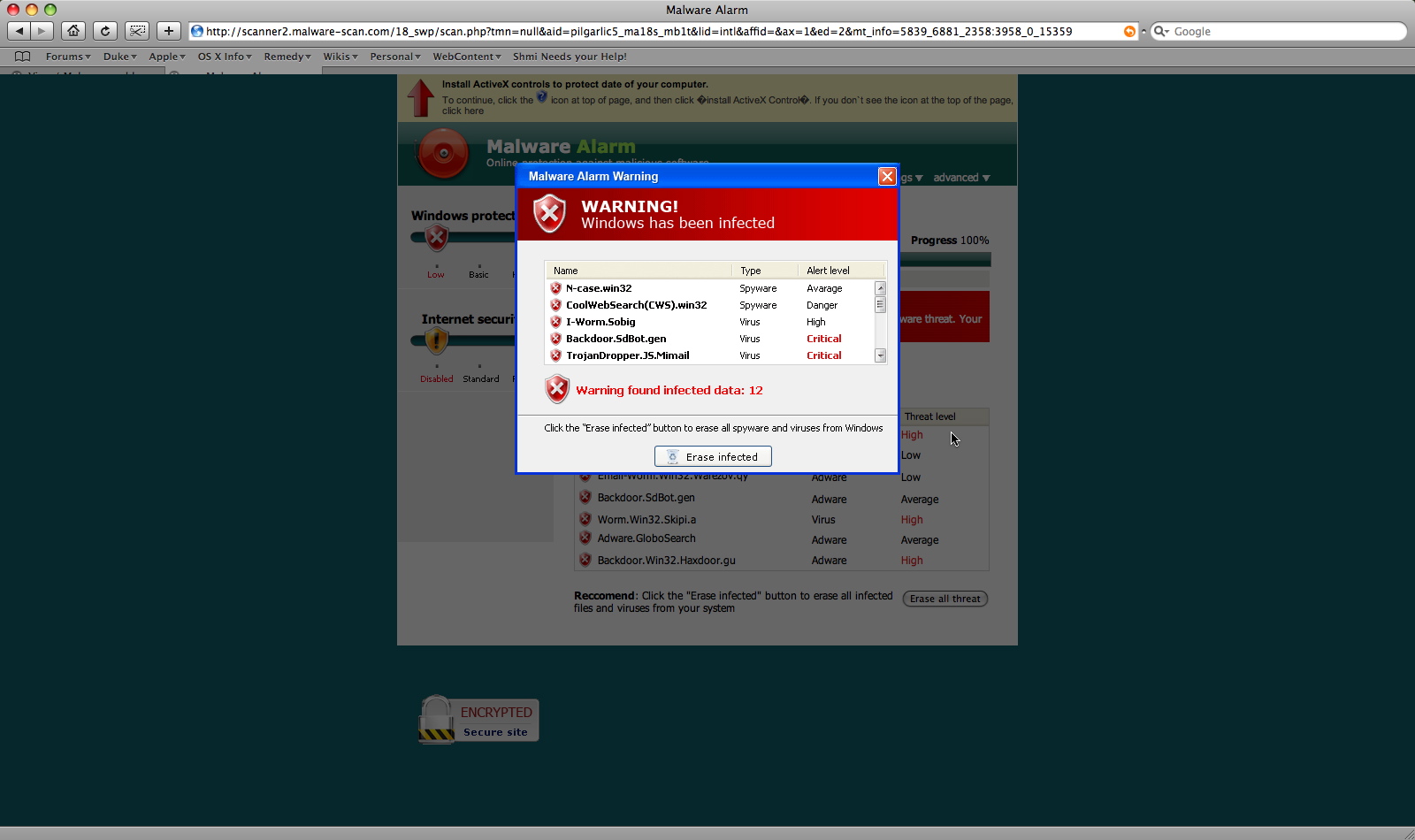Viewport: 1415px width, 840px height.
Task: Move the Windows protection shield slider
Action: [437, 238]
